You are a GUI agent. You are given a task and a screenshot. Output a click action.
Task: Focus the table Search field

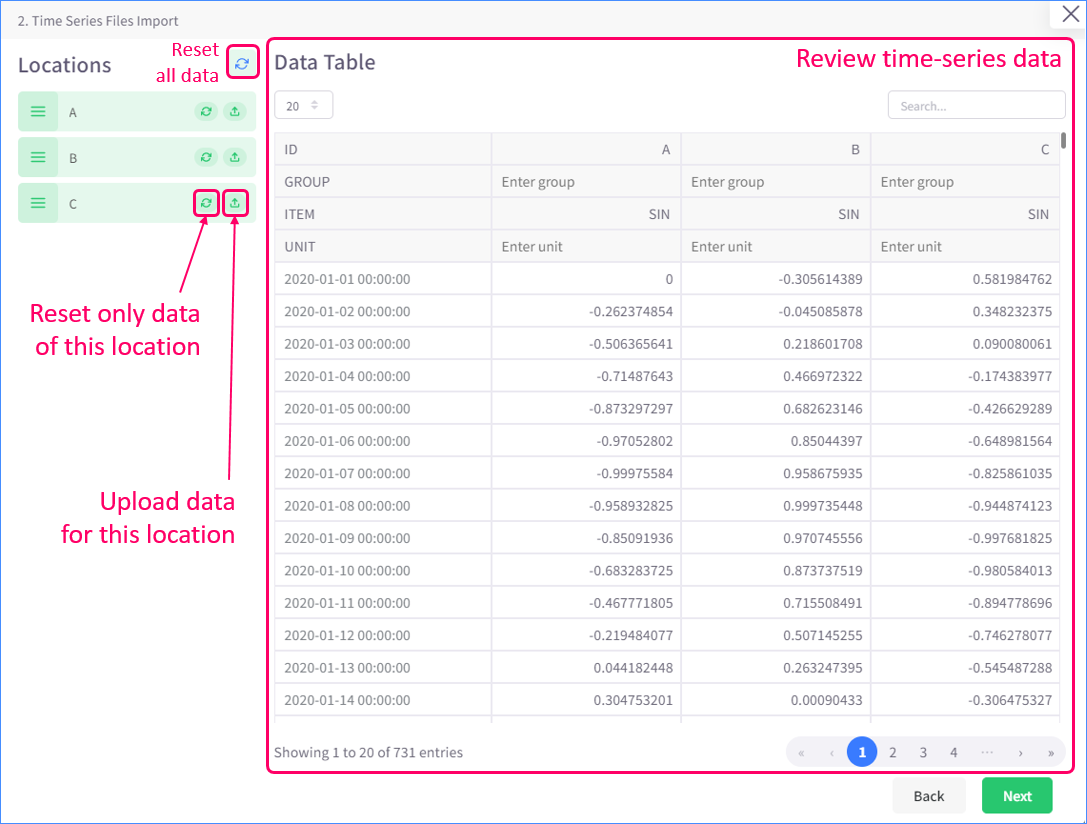point(976,105)
